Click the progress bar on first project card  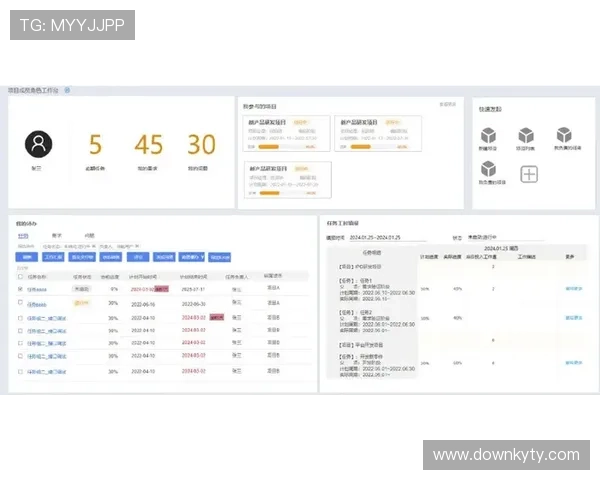(x=266, y=146)
